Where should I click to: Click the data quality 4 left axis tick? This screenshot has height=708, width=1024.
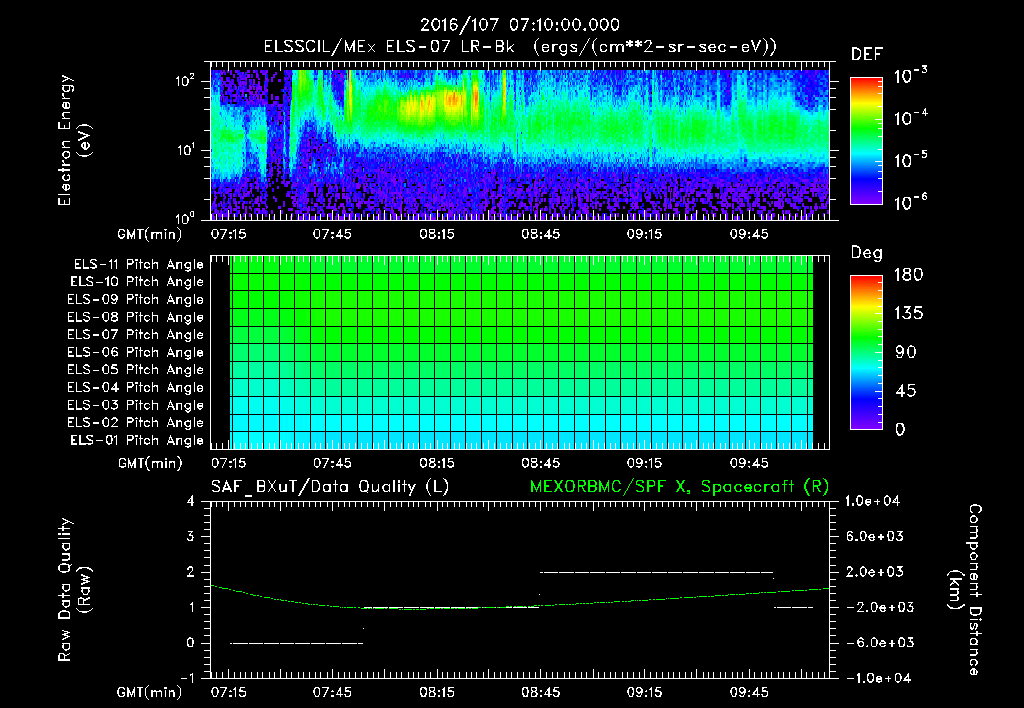click(x=191, y=502)
